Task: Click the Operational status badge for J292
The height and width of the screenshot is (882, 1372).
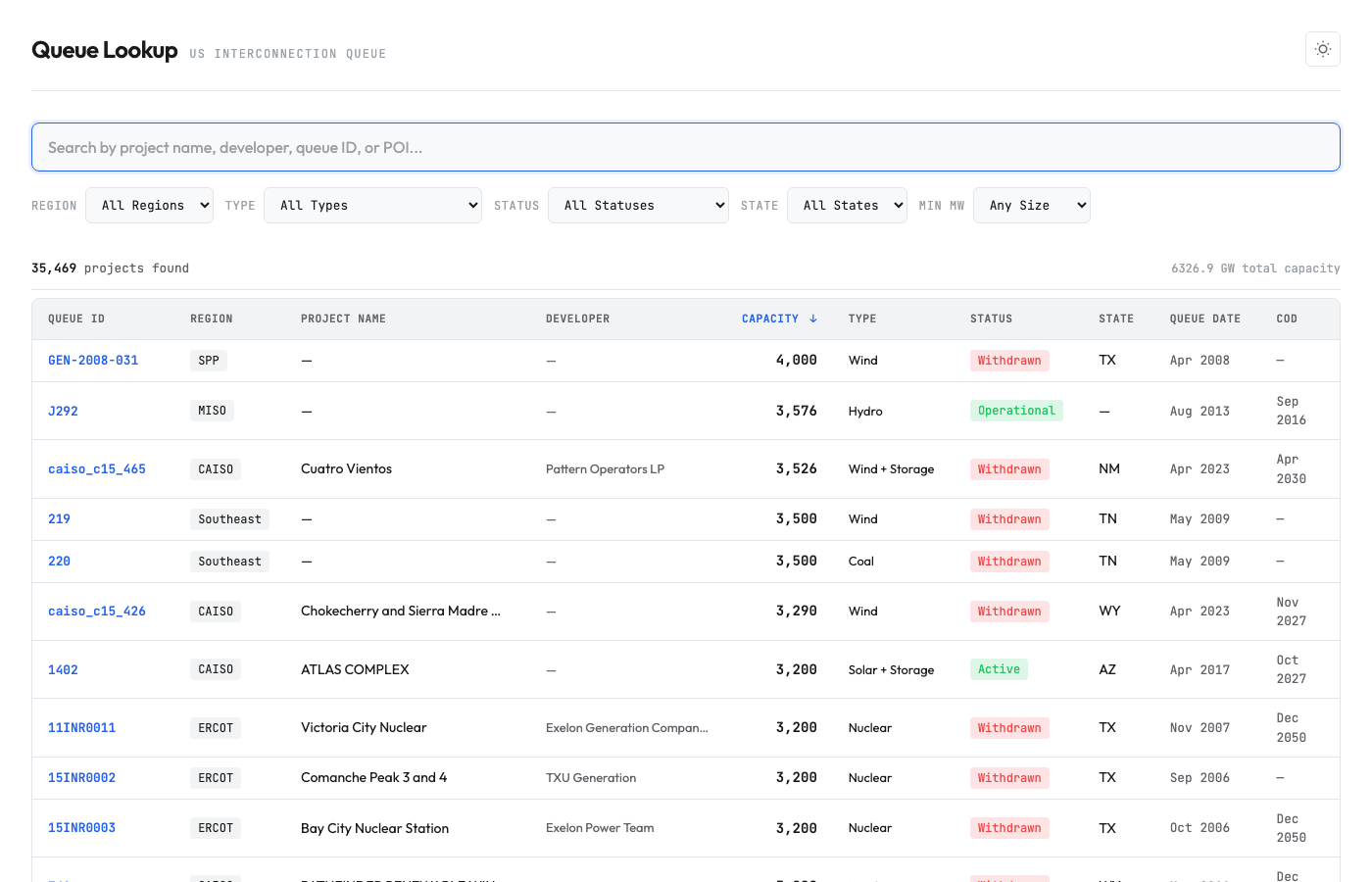Action: coord(1016,410)
